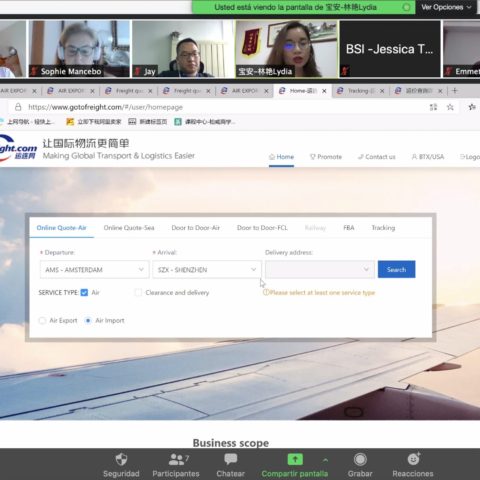The image size is (480, 480).
Task: Check Clearance and delivery checkbox
Action: [138, 293]
